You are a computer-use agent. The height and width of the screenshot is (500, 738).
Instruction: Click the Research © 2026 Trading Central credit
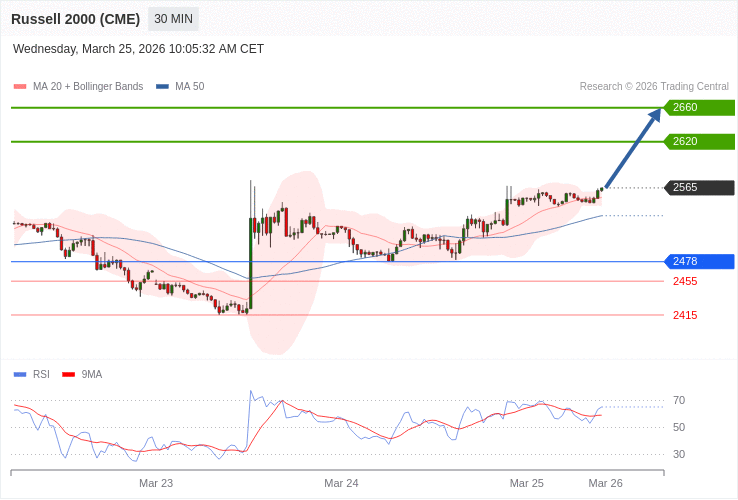pyautogui.click(x=654, y=87)
